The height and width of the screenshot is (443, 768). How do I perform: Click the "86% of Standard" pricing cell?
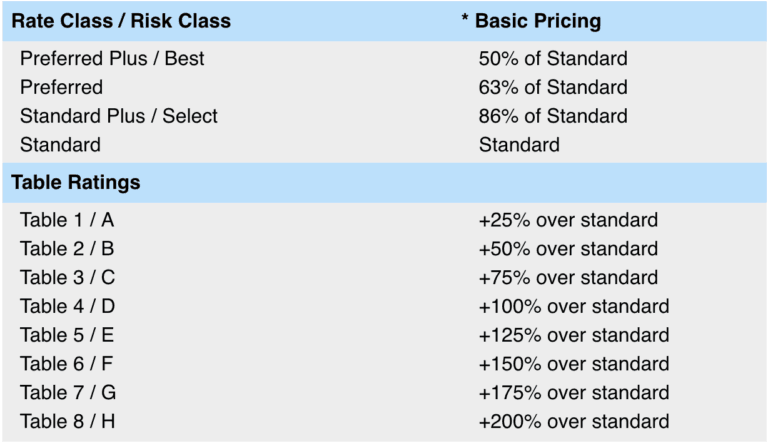coord(553,116)
